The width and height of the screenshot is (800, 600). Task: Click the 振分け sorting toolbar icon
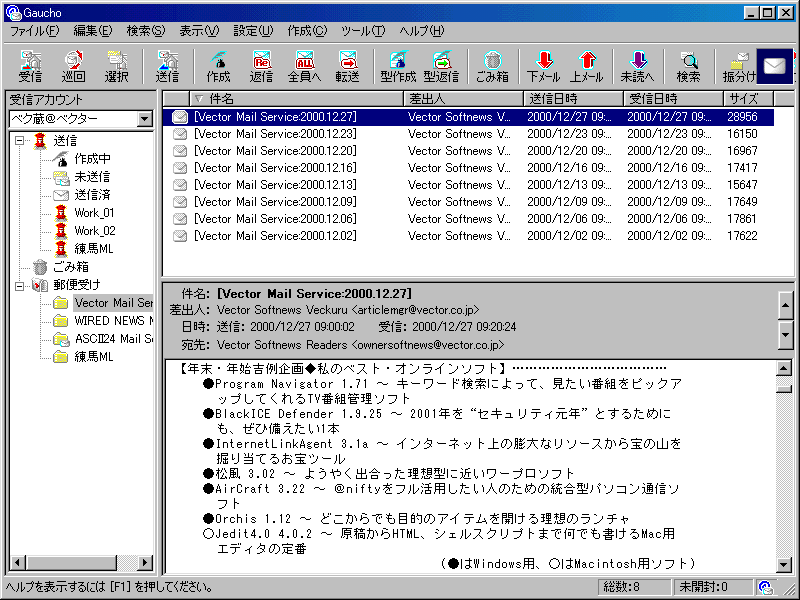(x=739, y=66)
